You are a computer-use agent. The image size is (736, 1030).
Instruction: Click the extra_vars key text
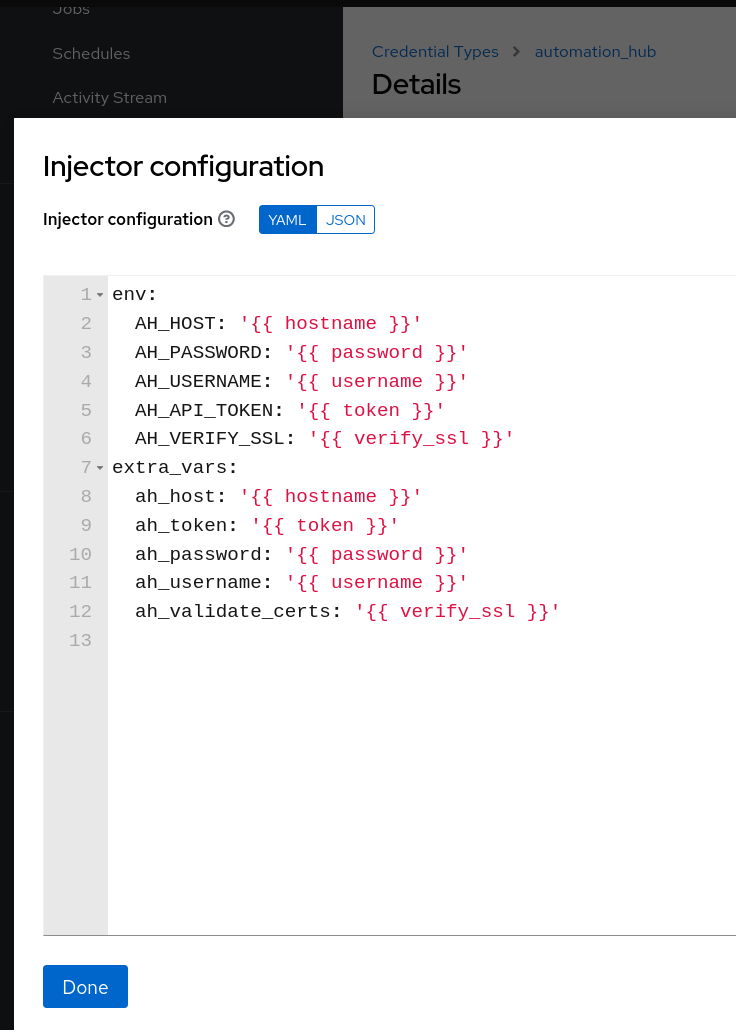(x=173, y=466)
